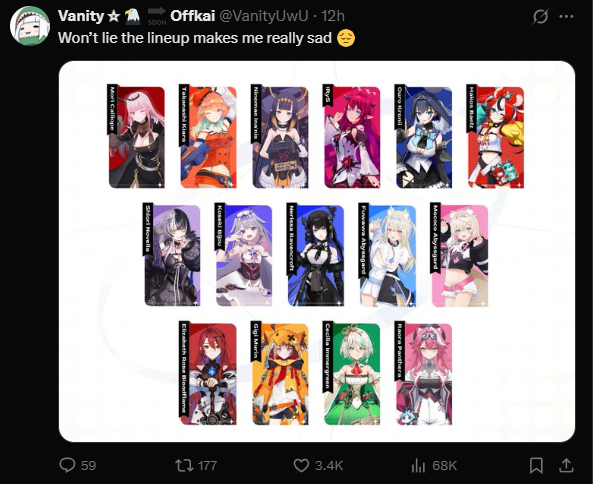This screenshot has width=593, height=484.
Task: Select the Mori Calliope character card
Action: 136,137
